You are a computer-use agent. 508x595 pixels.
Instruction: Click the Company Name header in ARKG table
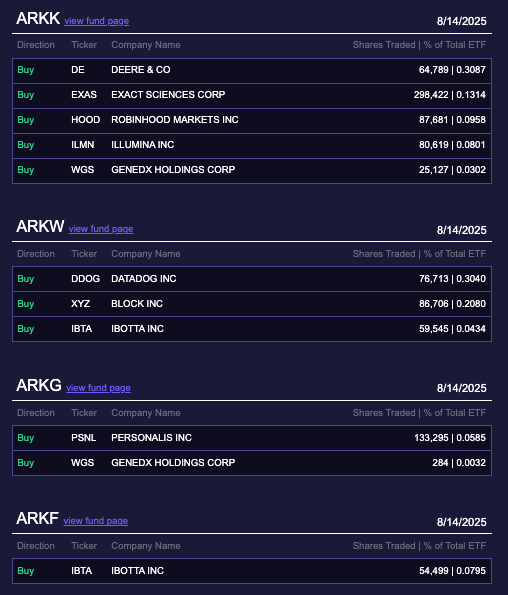coord(146,413)
